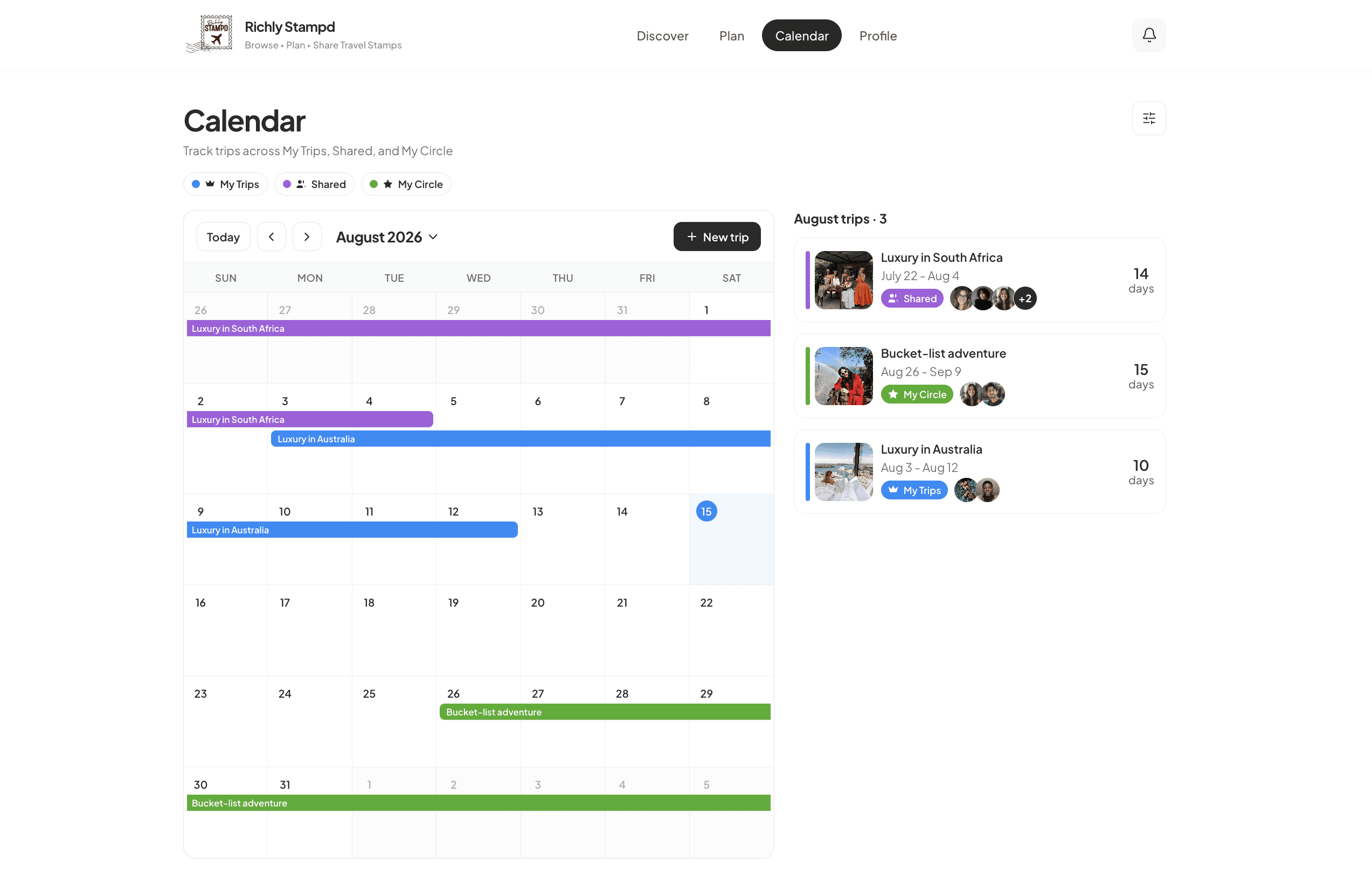The image size is (1372, 890).
Task: Open the Discover tab
Action: (662, 36)
